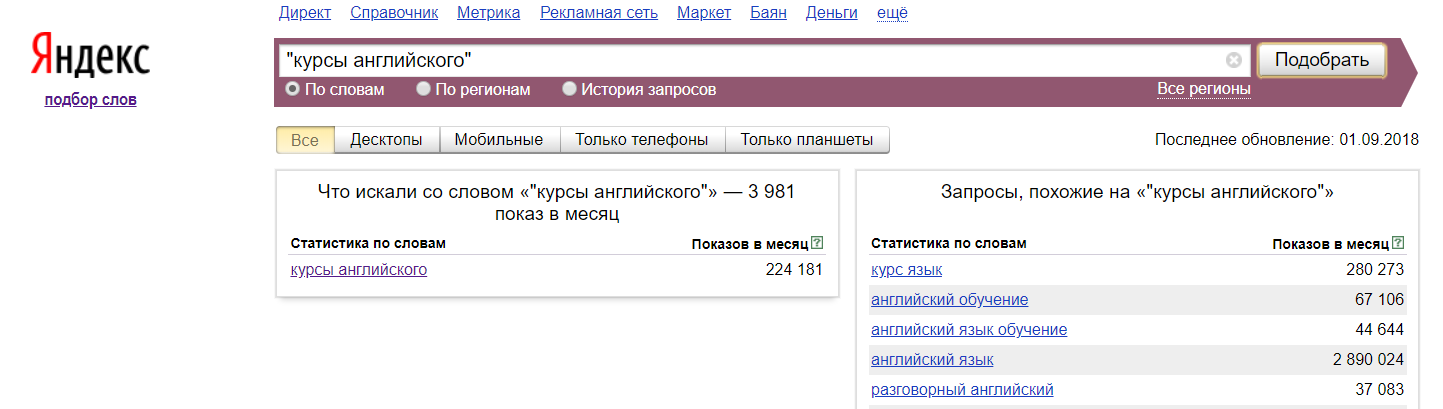
Task: Open help icon beside left Показов в месяц
Action: pyautogui.click(x=817, y=243)
